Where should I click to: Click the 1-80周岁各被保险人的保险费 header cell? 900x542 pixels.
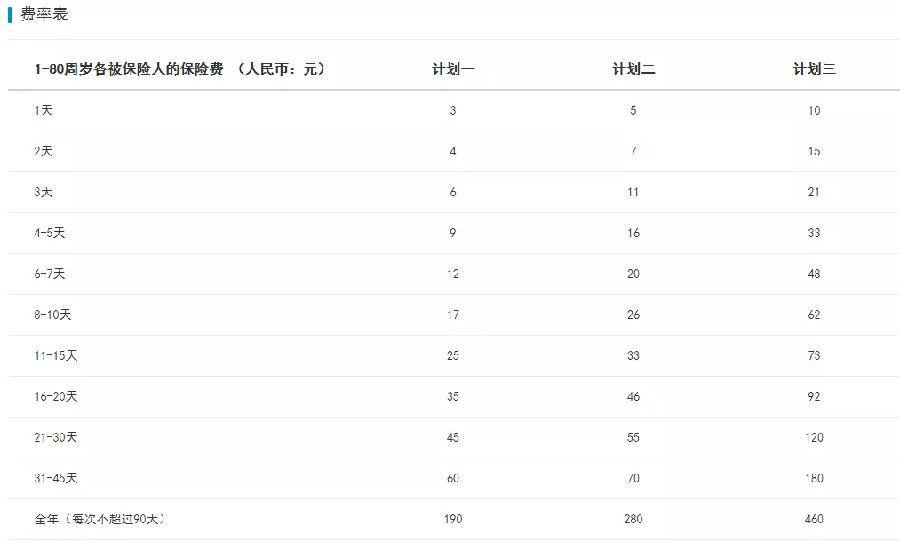pos(180,69)
